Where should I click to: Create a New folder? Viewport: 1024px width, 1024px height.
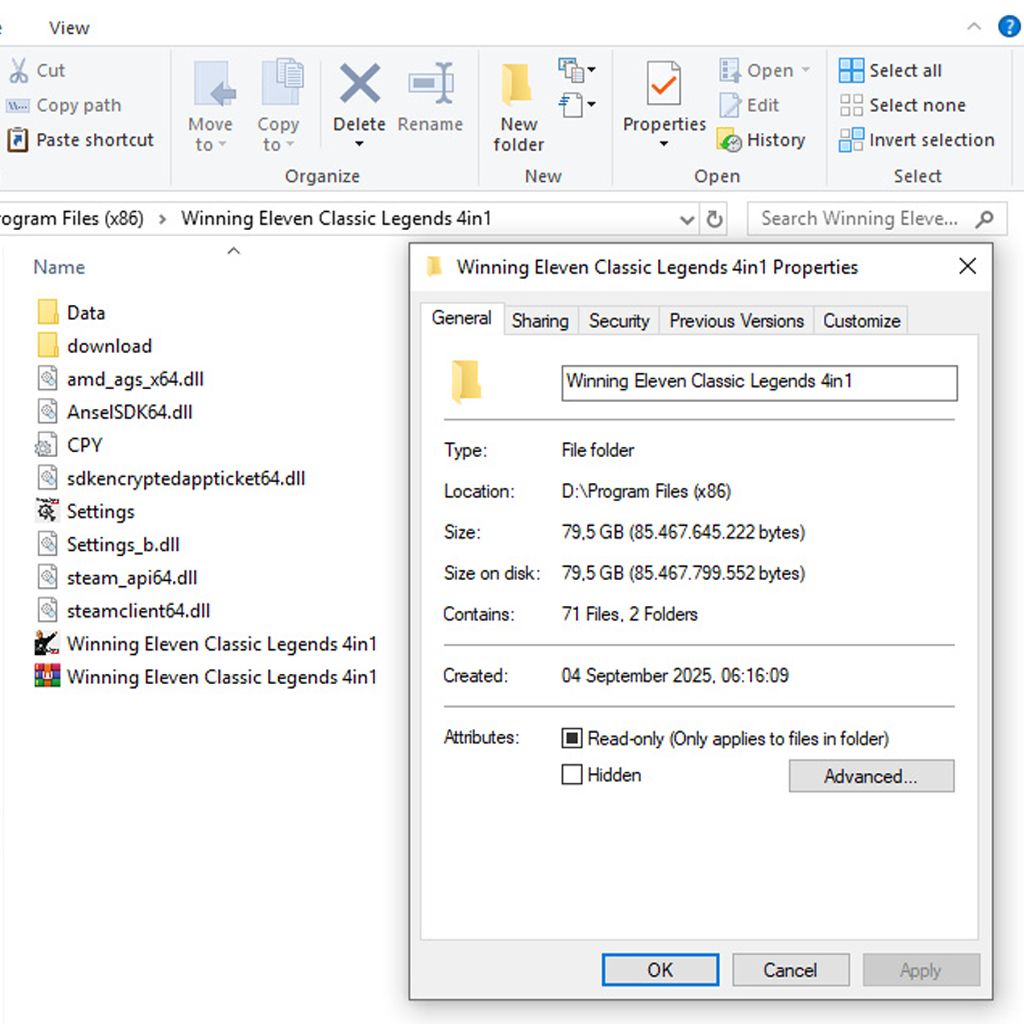click(519, 108)
